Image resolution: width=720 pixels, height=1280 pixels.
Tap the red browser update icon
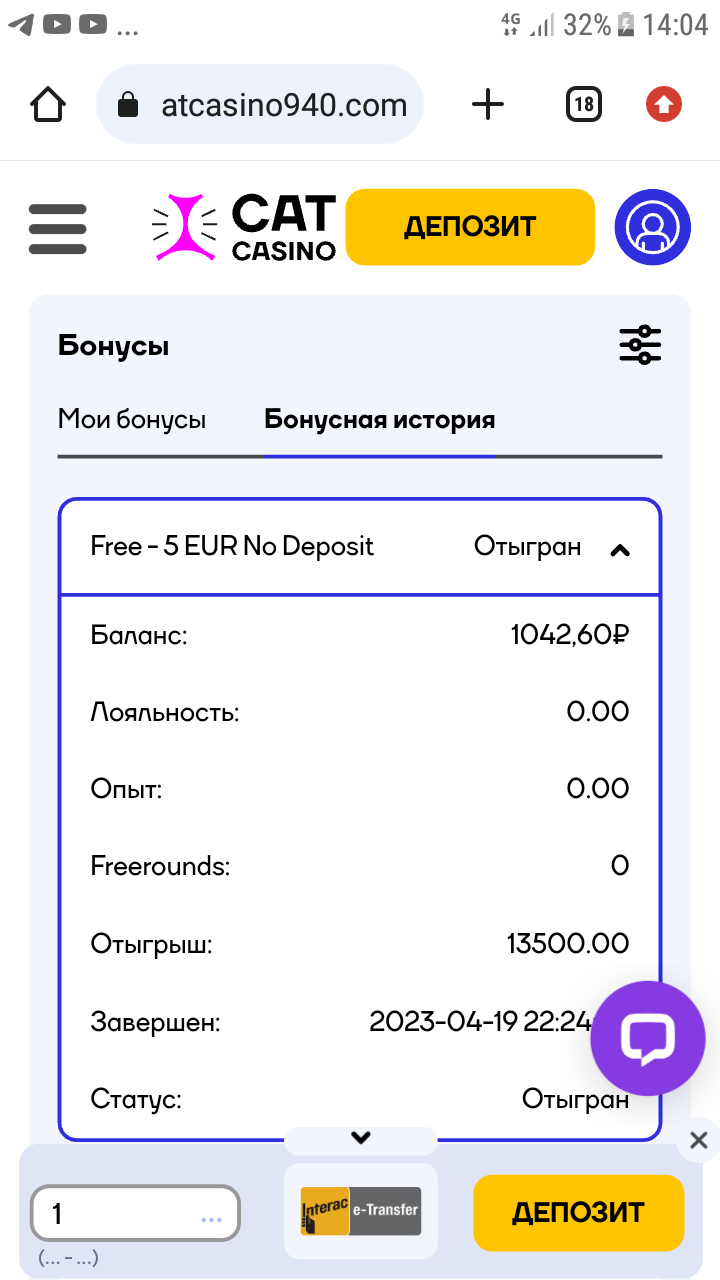click(x=664, y=104)
